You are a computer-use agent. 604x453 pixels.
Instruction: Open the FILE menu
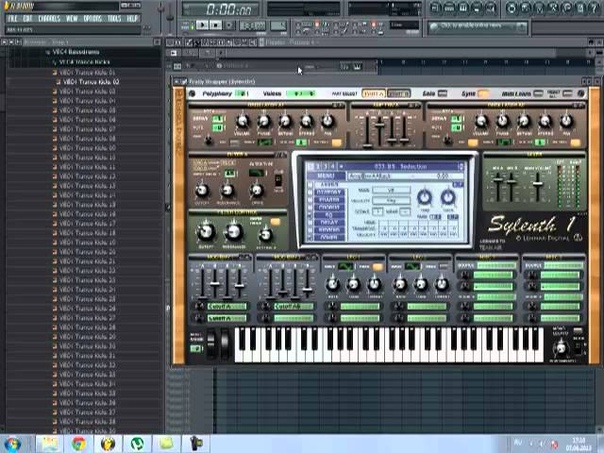[13, 18]
